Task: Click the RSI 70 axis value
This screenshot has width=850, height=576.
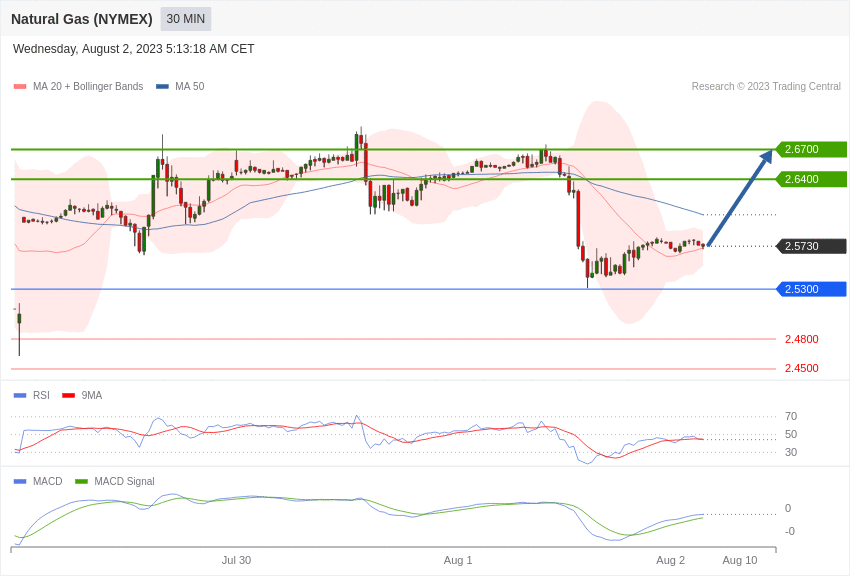Action: click(791, 416)
